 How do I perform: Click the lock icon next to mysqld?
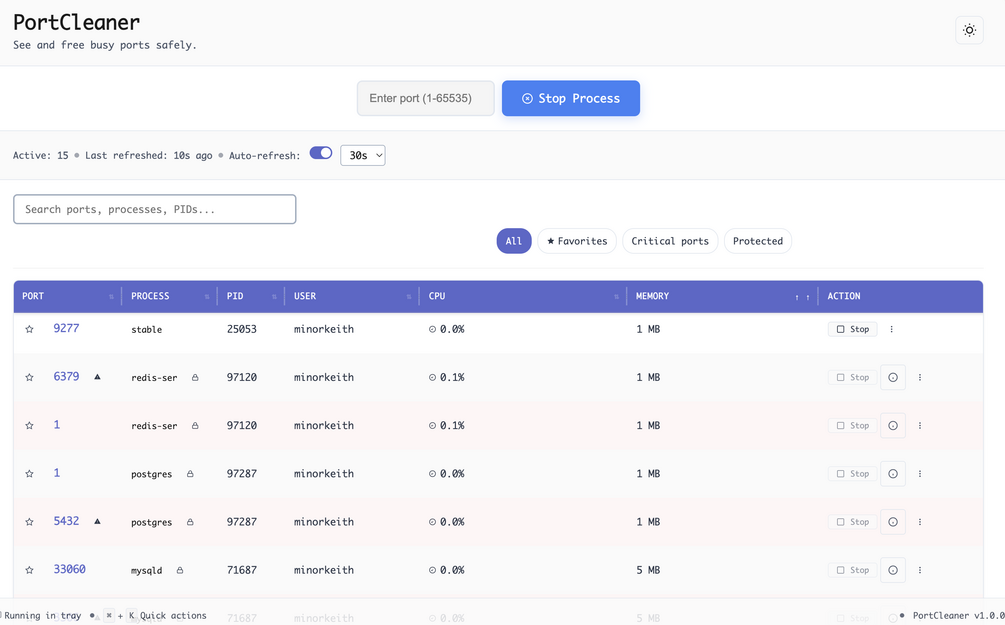pyautogui.click(x=179, y=570)
